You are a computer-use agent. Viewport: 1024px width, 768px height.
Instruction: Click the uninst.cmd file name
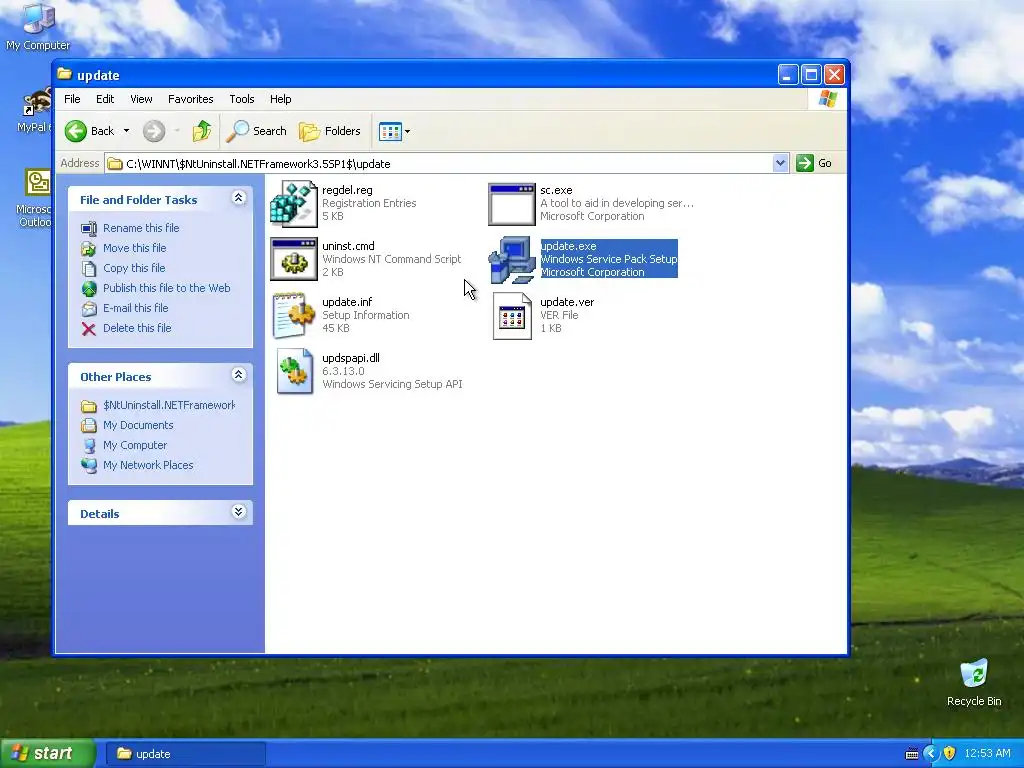(x=348, y=246)
